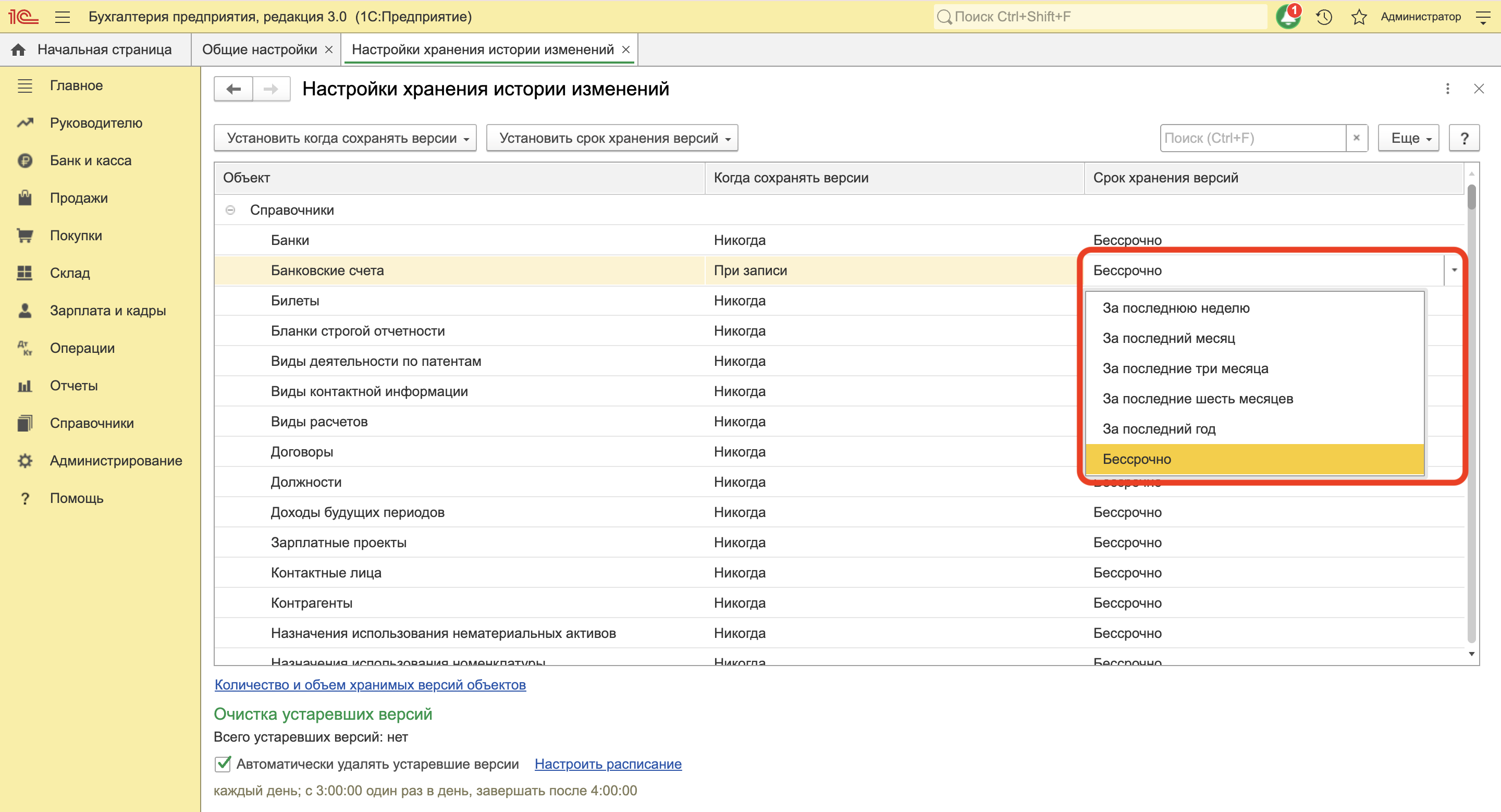1501x812 pixels.
Task: Click the back arrow navigation button
Action: (233, 89)
